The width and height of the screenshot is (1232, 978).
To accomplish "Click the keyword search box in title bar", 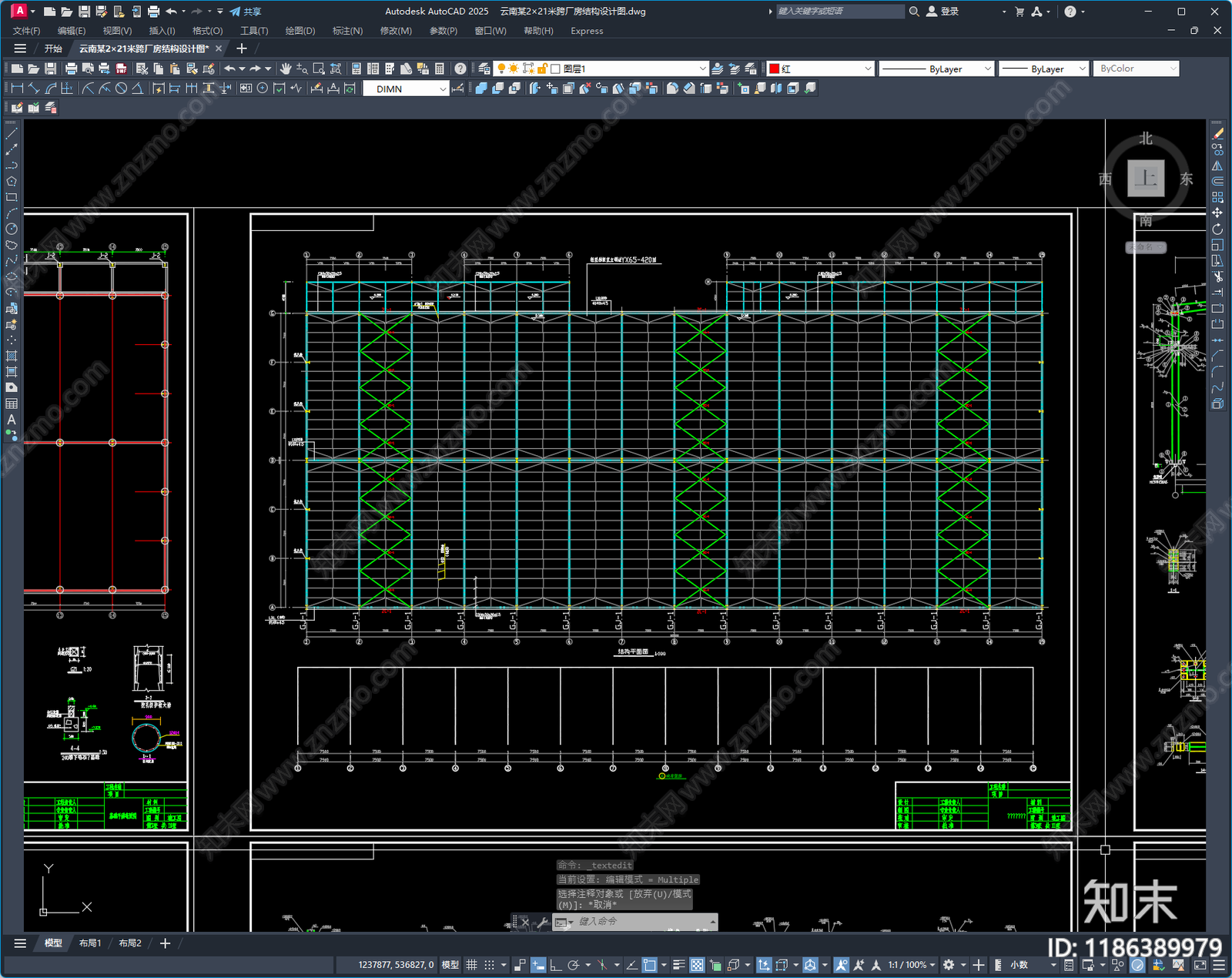I will [839, 12].
